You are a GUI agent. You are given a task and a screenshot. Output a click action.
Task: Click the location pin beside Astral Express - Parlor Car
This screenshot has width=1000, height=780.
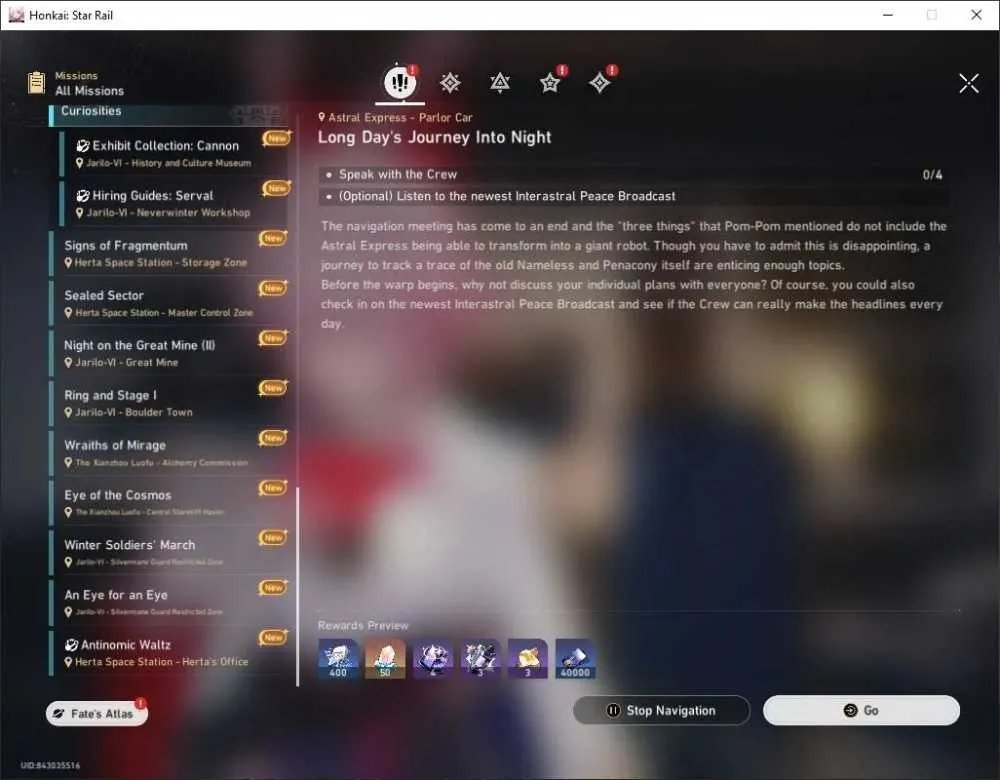tap(322, 117)
